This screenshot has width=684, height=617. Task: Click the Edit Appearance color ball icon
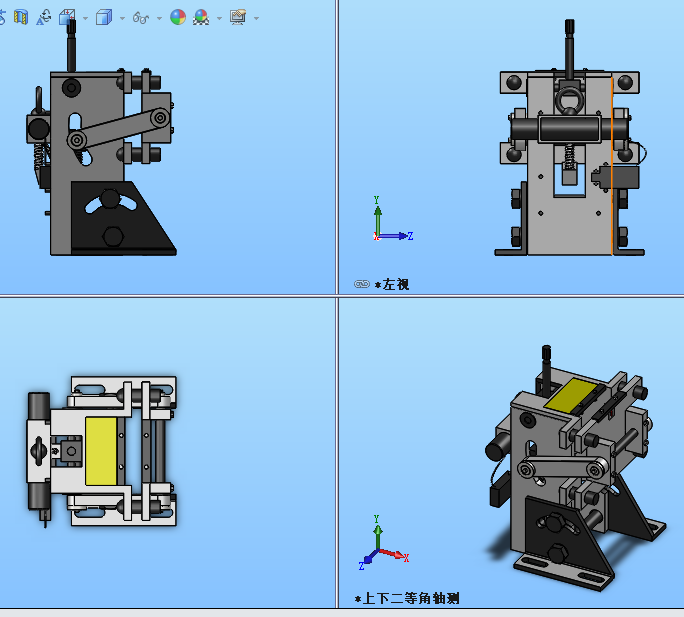click(178, 17)
